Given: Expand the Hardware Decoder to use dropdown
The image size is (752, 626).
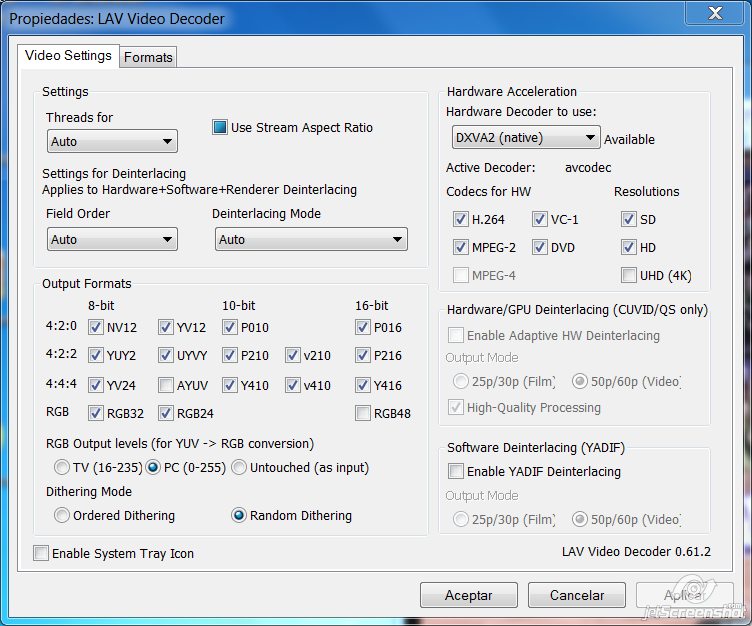Looking at the screenshot, I should tap(525, 138).
